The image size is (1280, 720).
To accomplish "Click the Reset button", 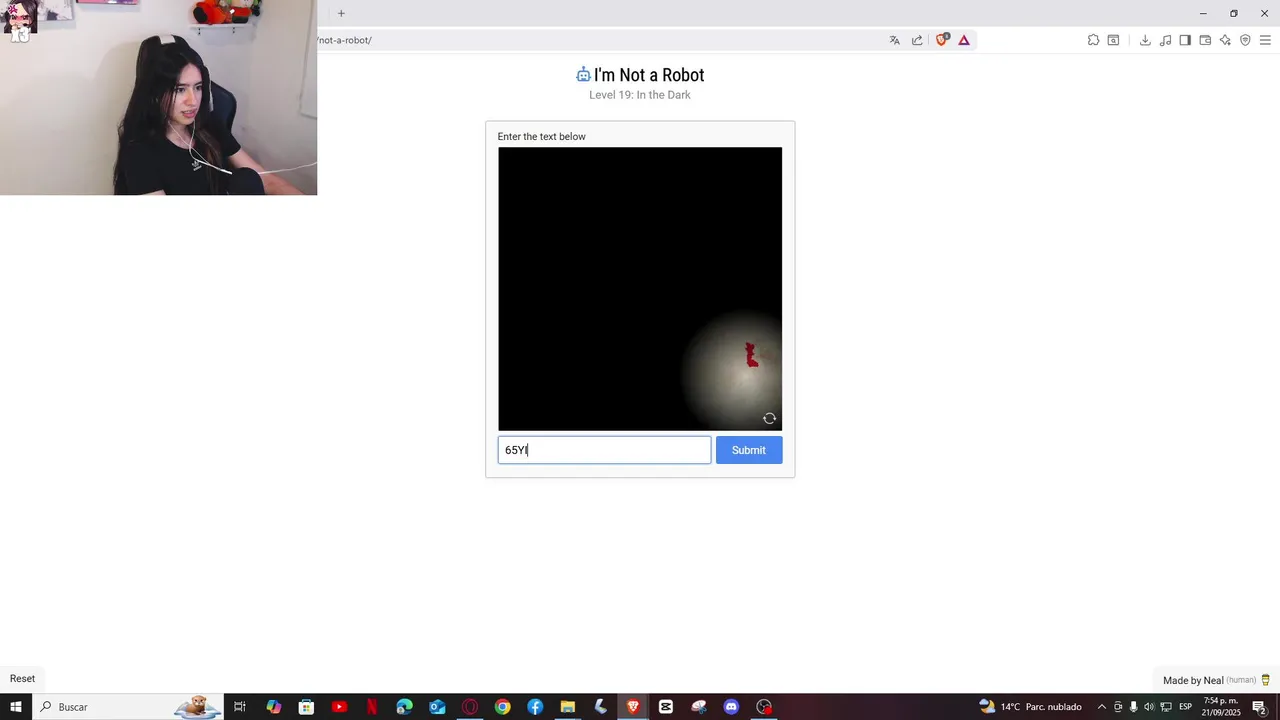I will [22, 678].
